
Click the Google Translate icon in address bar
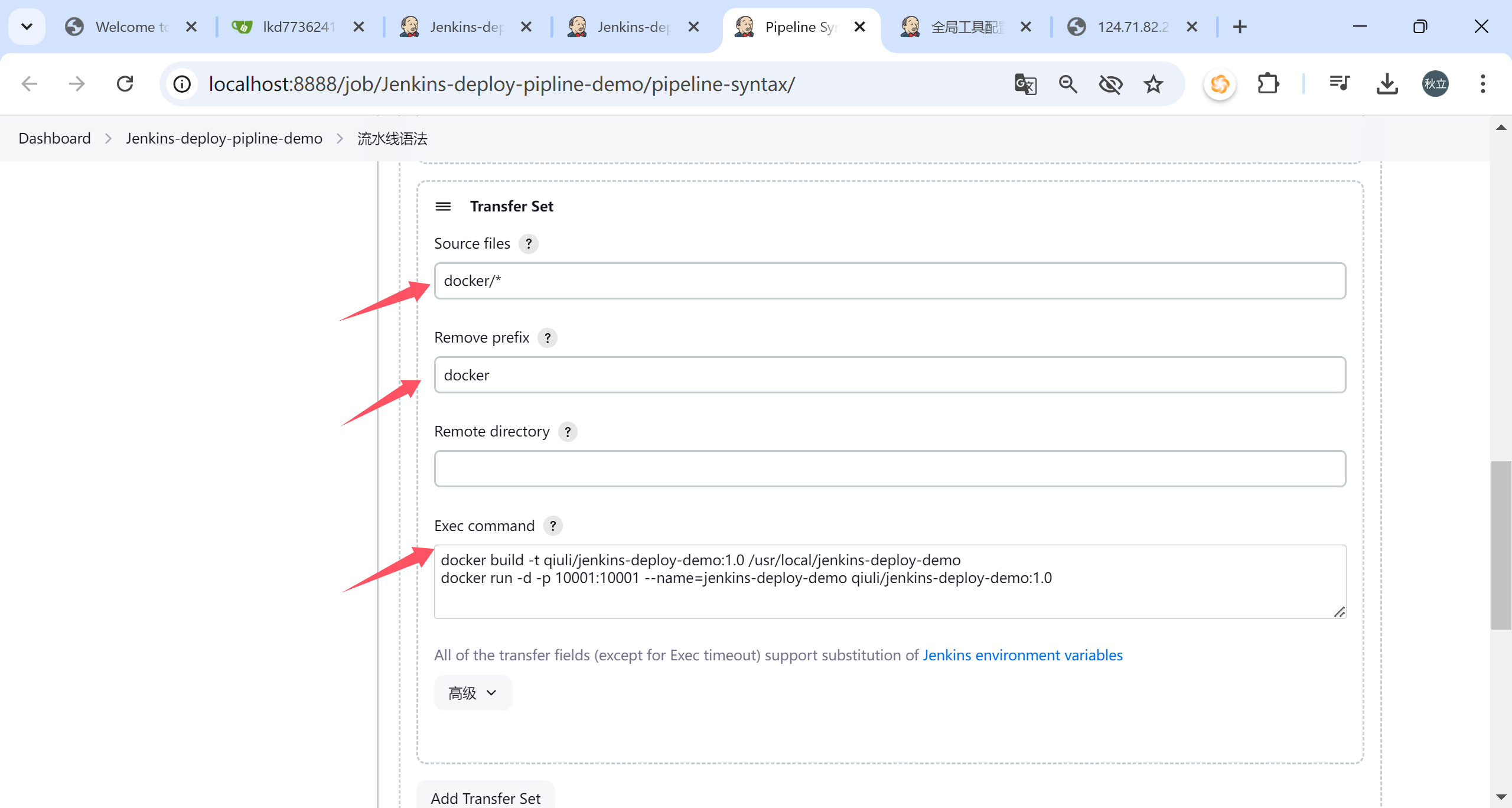[1025, 84]
